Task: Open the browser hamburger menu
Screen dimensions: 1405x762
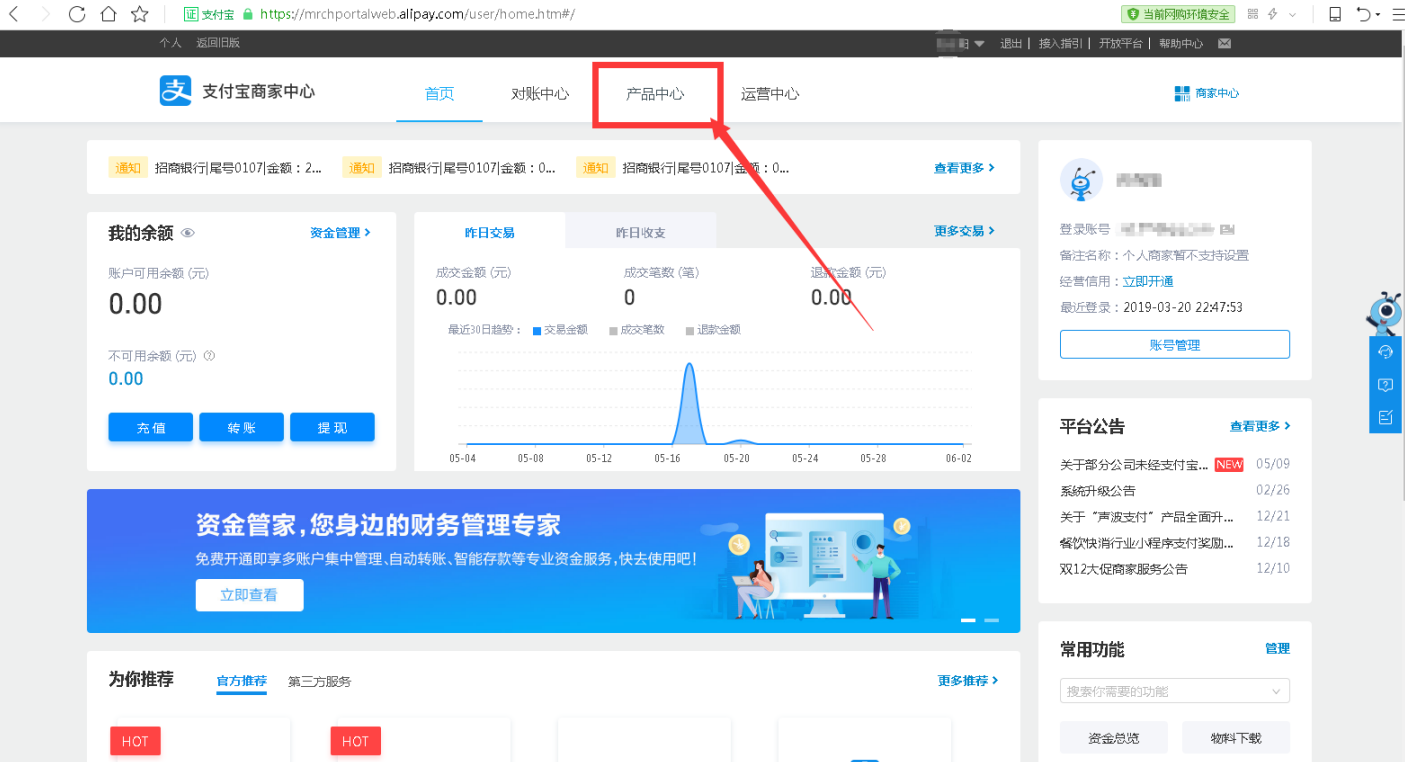Action: [x=1397, y=14]
